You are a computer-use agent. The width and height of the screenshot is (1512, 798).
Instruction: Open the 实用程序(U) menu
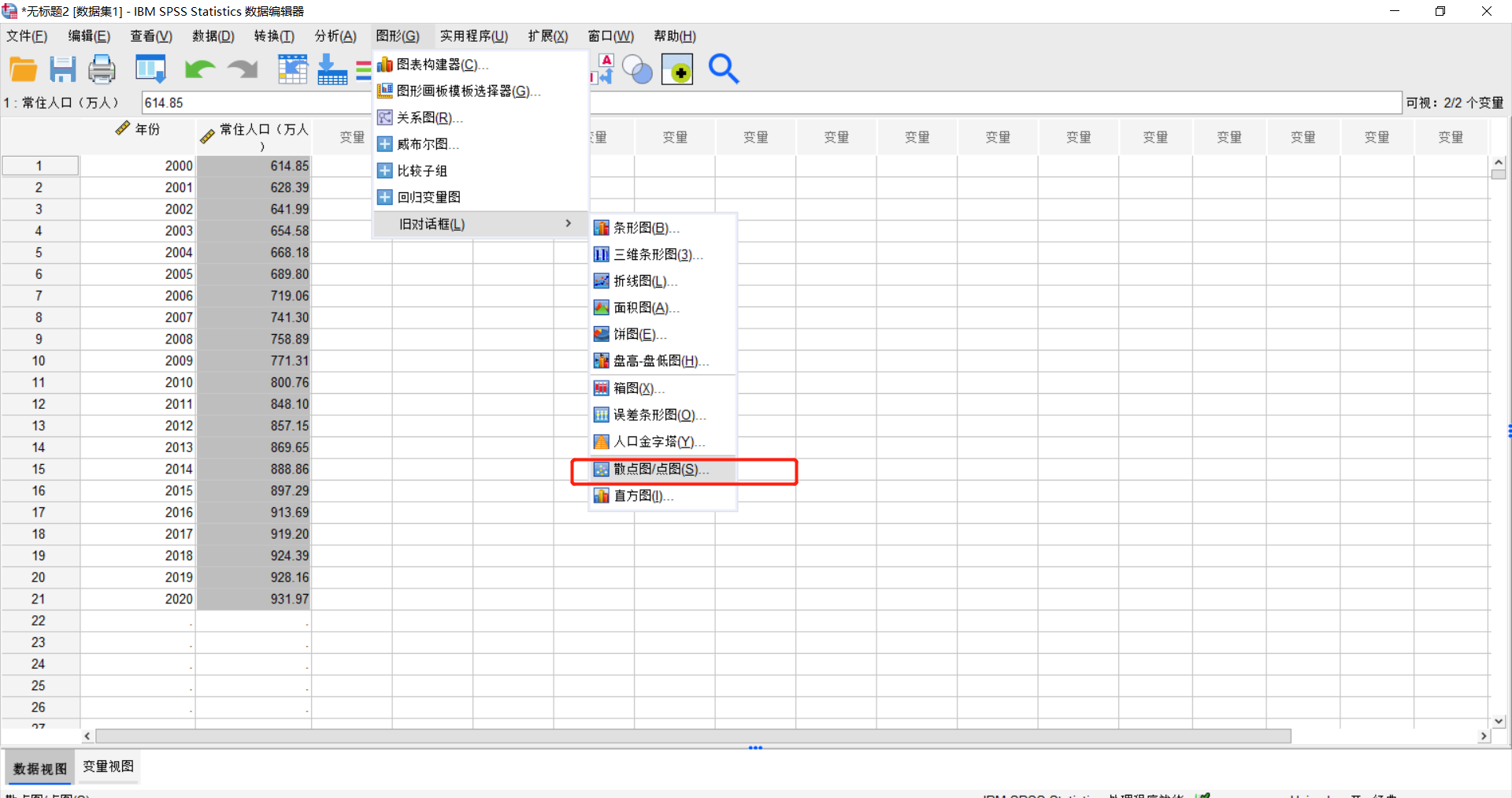(x=474, y=36)
